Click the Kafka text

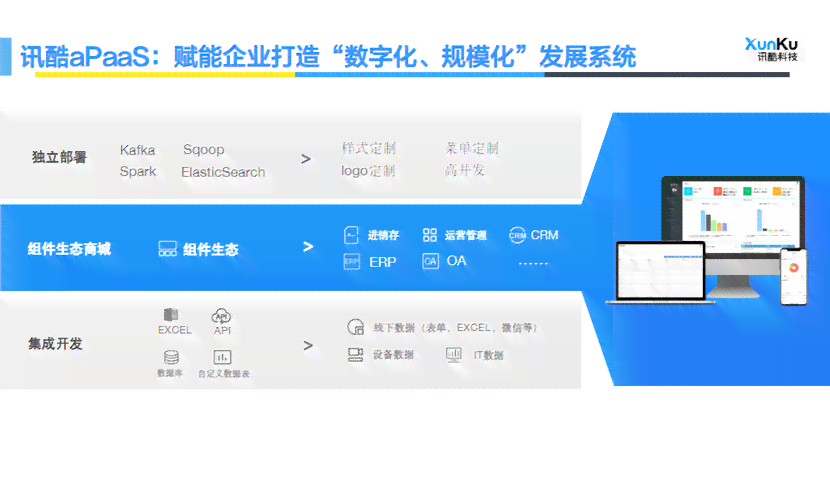coord(138,150)
